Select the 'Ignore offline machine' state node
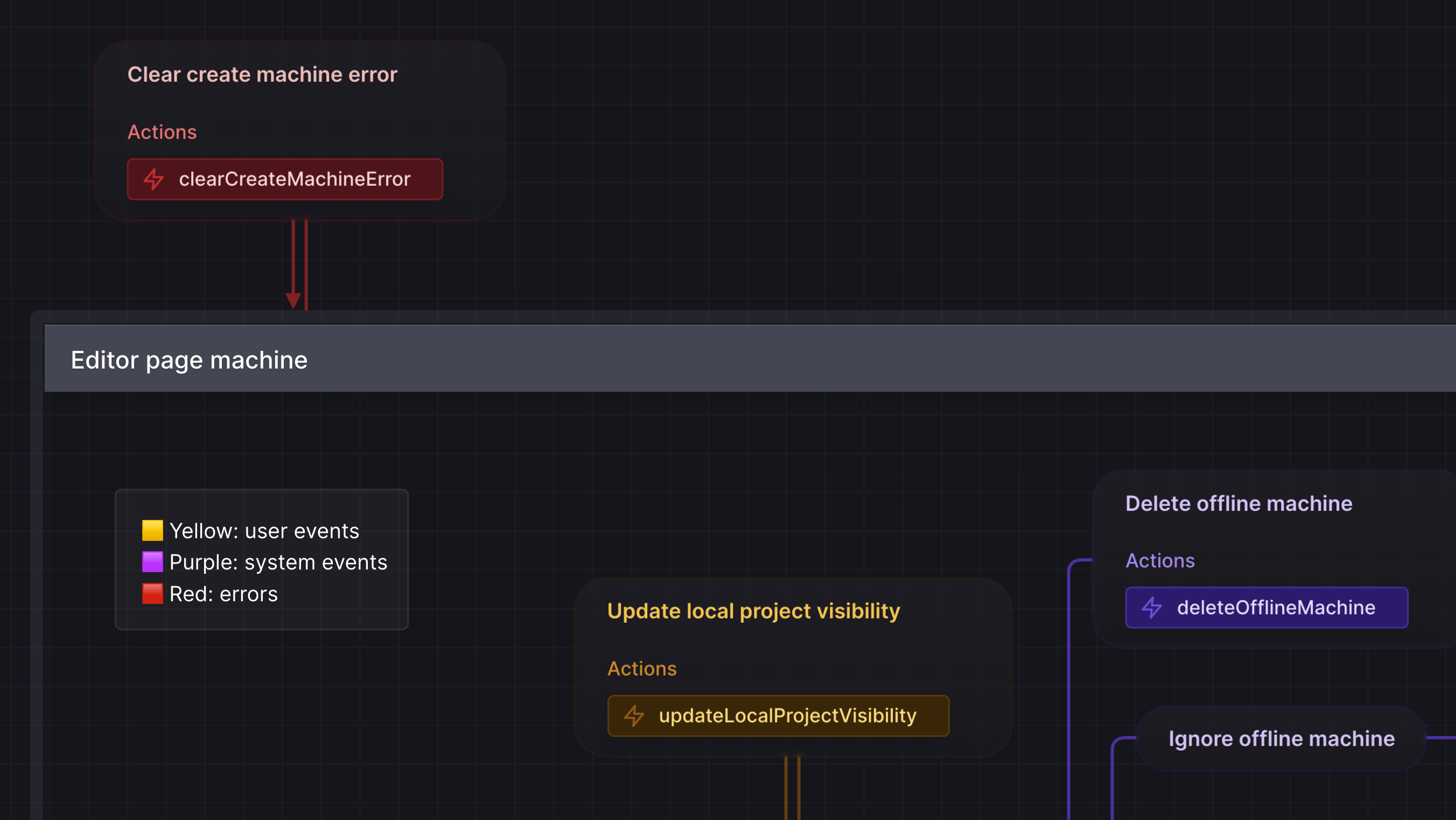The width and height of the screenshot is (1456, 820). click(x=1282, y=738)
